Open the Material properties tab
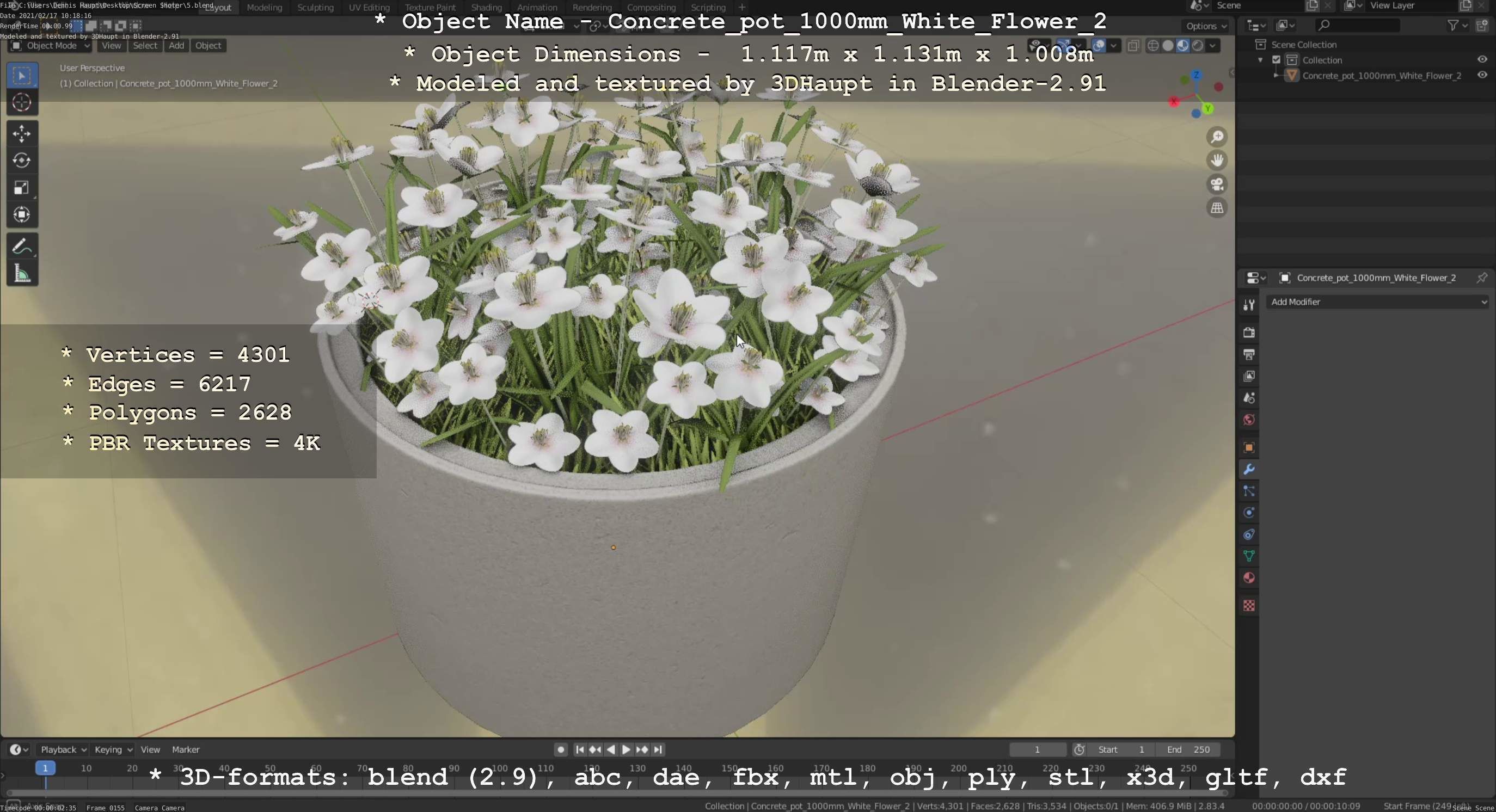The width and height of the screenshot is (1496, 812). pos(1249,578)
